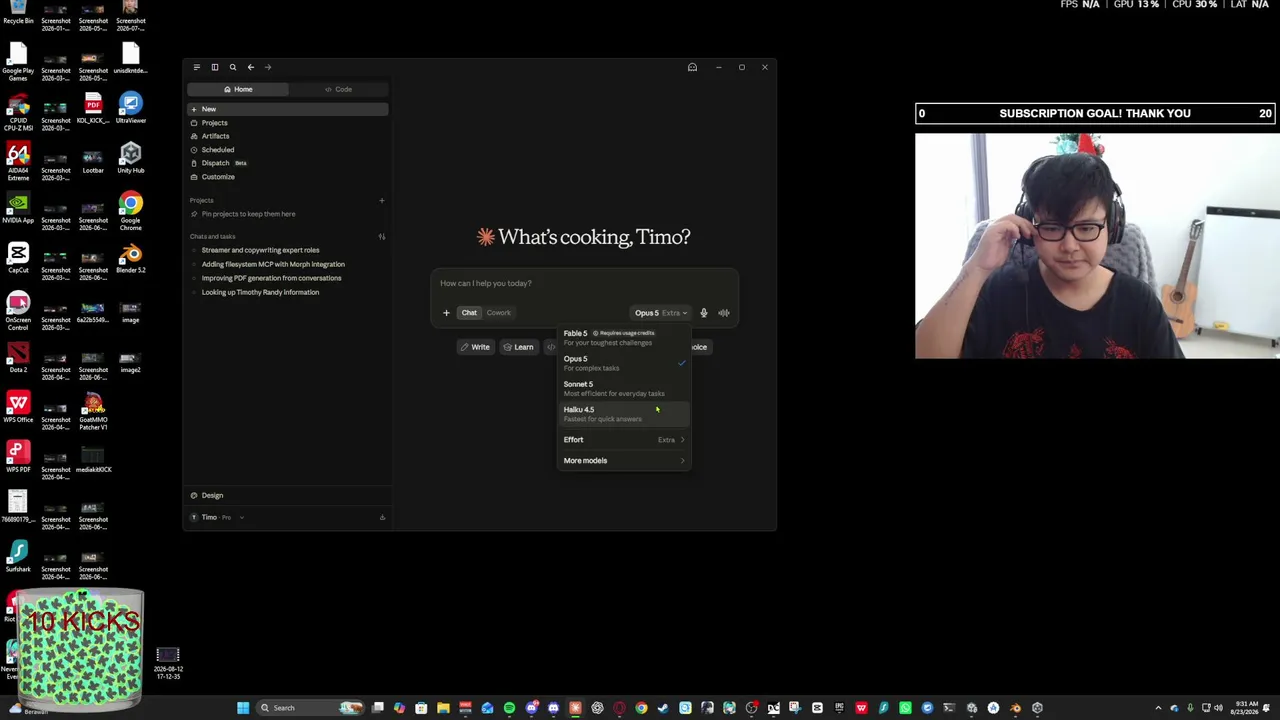This screenshot has width=1280, height=720.
Task: Open chat 'Improving PDF generation from conversations'
Action: click(288, 278)
